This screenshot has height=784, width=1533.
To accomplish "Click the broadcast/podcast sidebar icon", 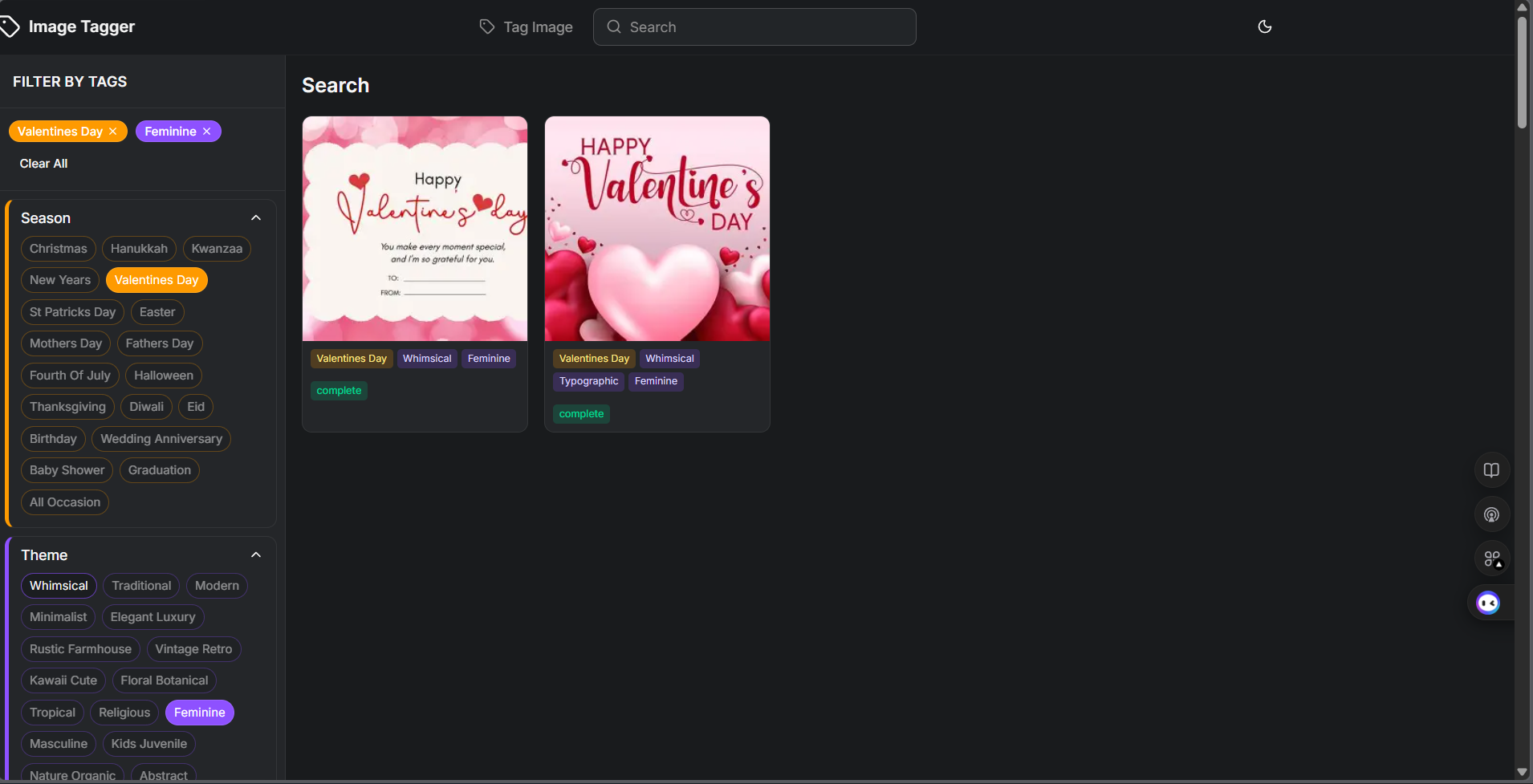I will click(1490, 514).
